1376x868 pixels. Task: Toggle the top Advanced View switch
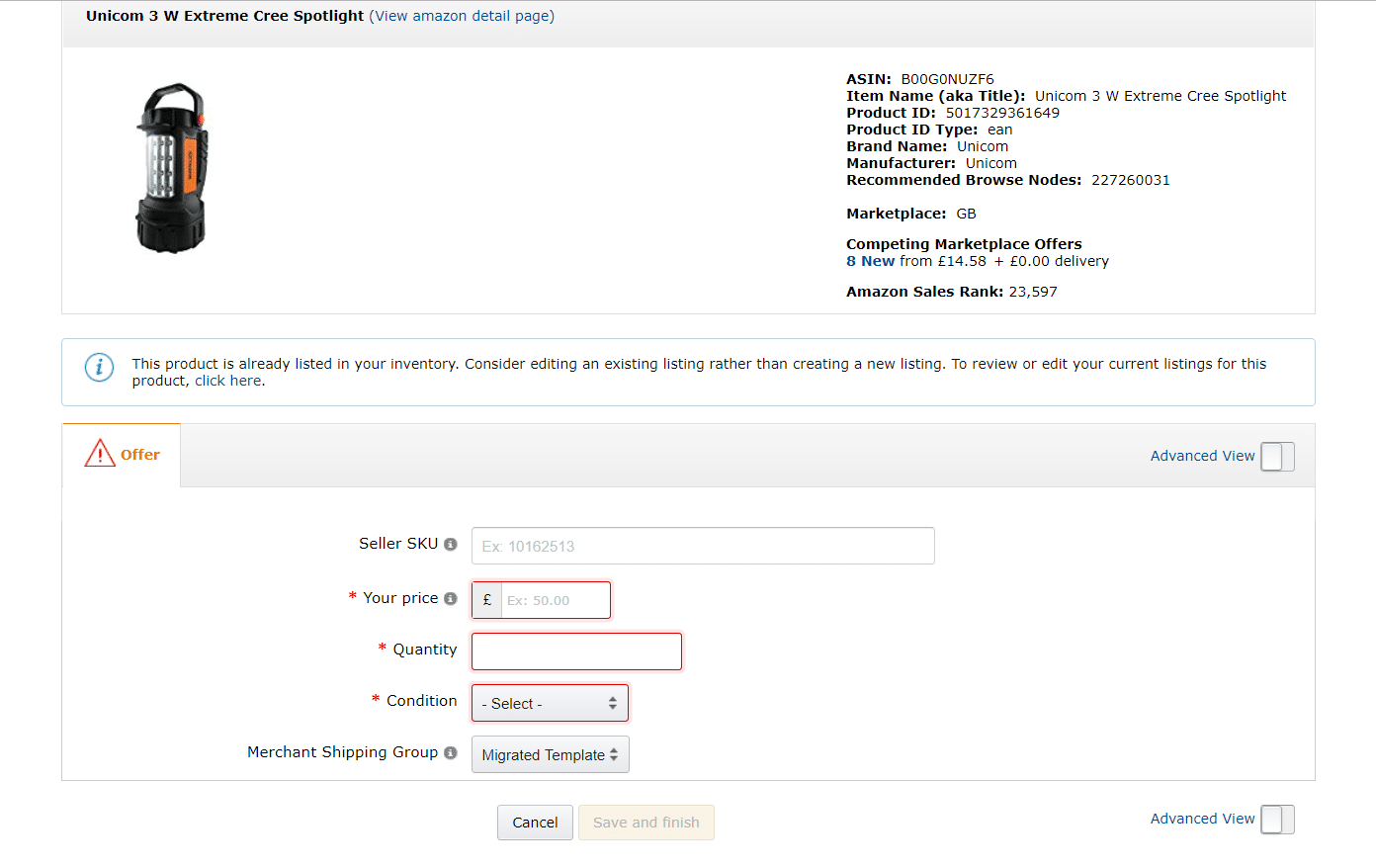1277,457
